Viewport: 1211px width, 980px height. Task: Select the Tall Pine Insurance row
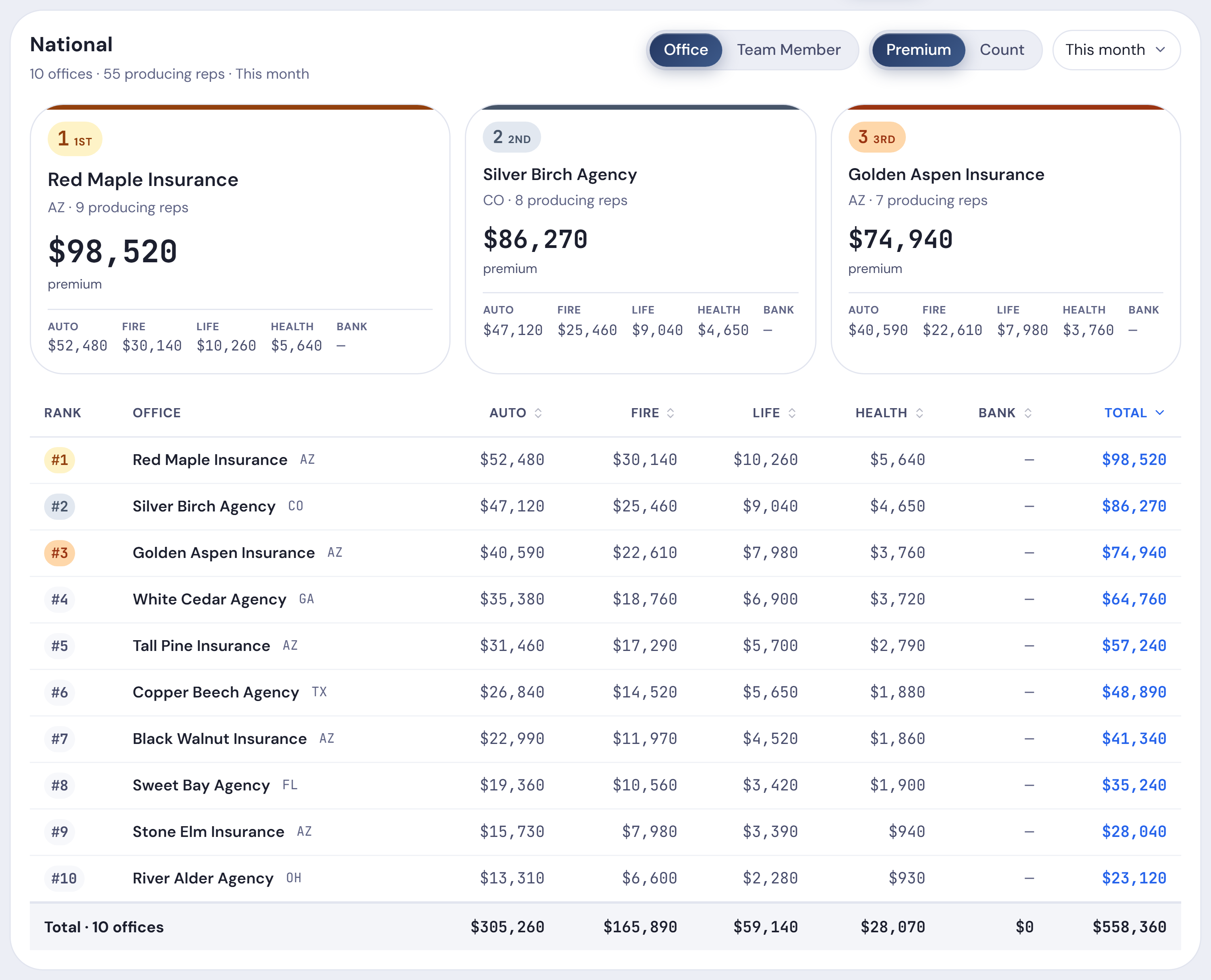[605, 645]
